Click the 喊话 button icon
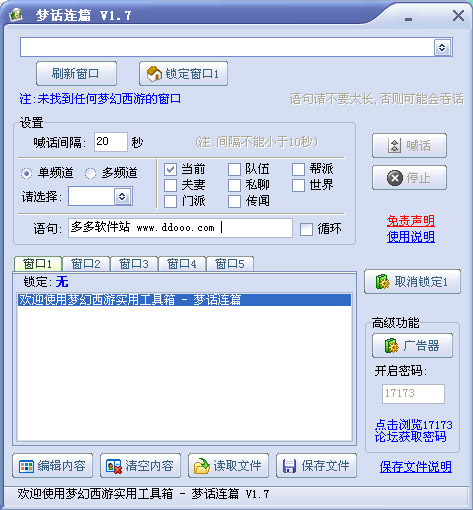473x510 pixels. (394, 146)
